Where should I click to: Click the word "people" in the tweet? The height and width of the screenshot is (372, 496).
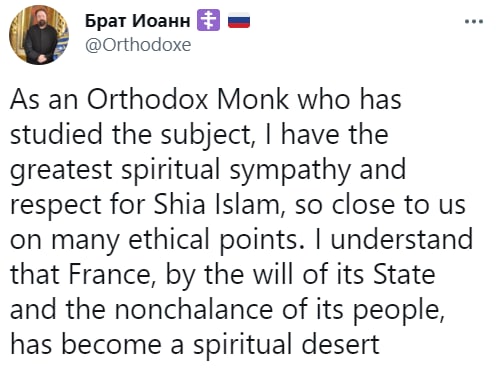(399, 310)
